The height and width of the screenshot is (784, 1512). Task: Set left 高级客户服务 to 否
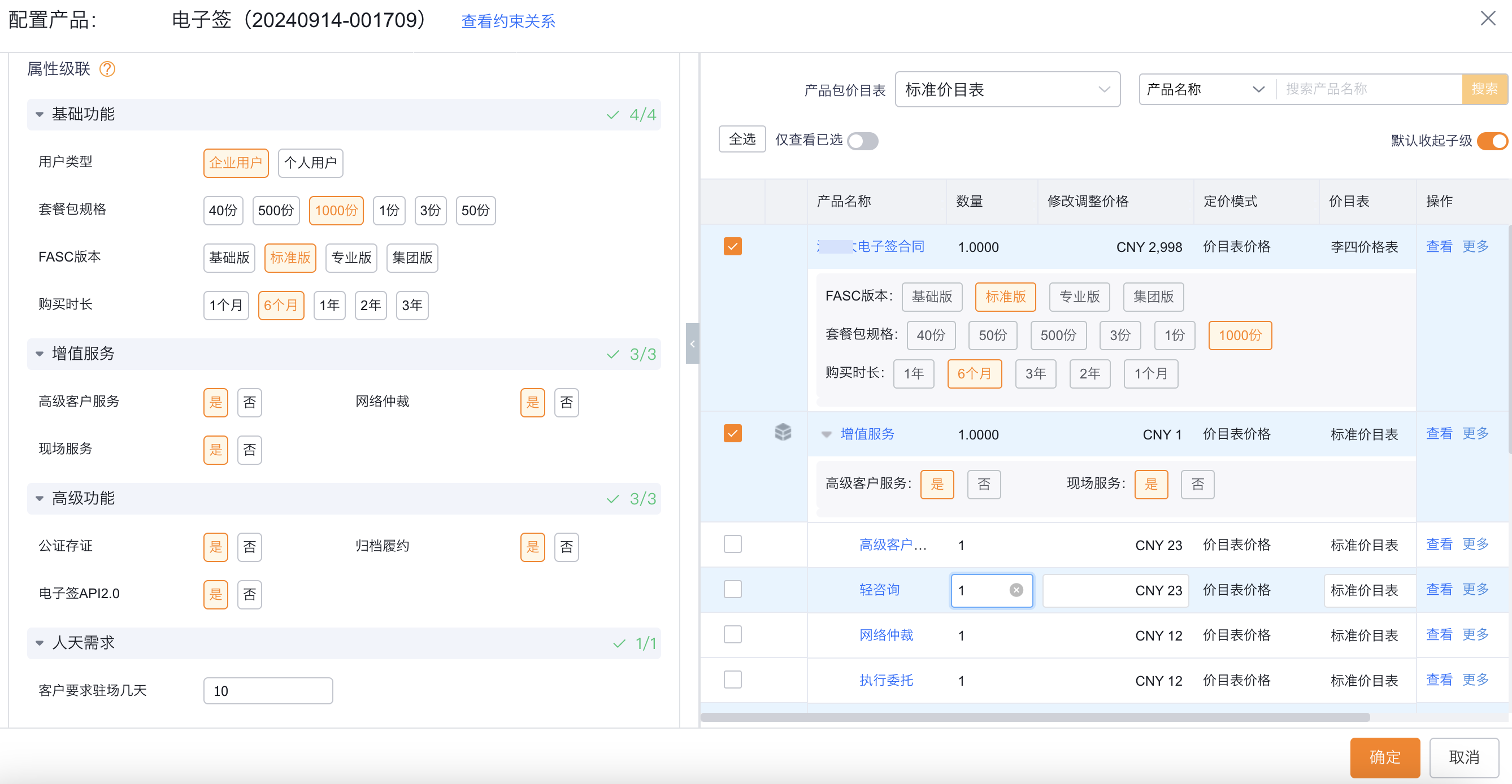point(249,403)
